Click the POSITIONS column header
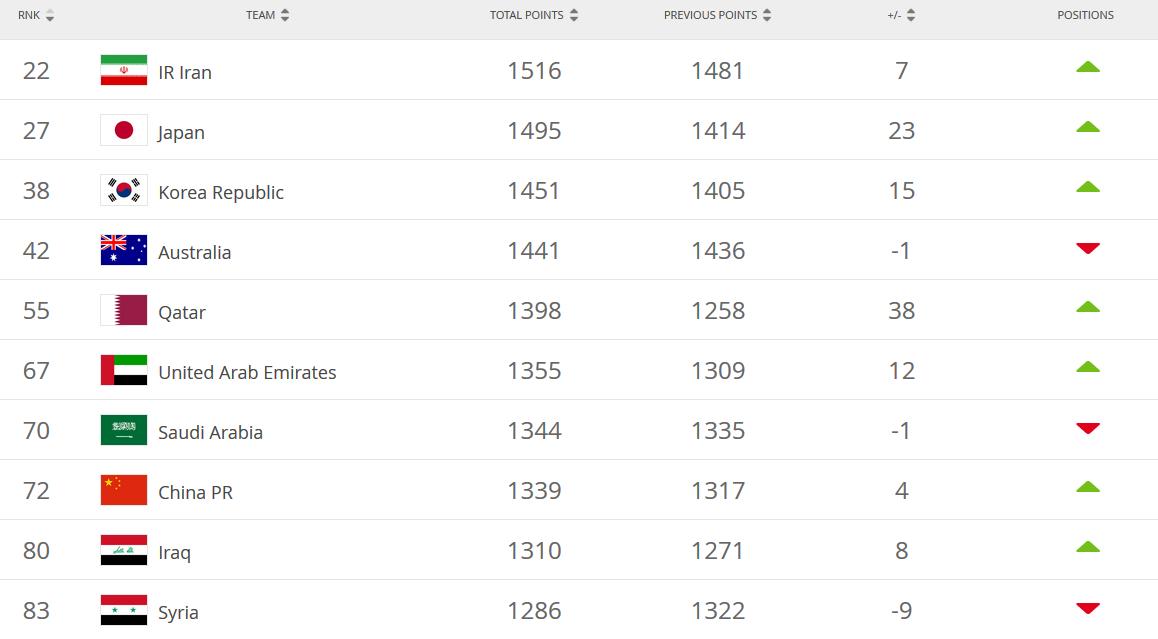 click(x=1085, y=15)
